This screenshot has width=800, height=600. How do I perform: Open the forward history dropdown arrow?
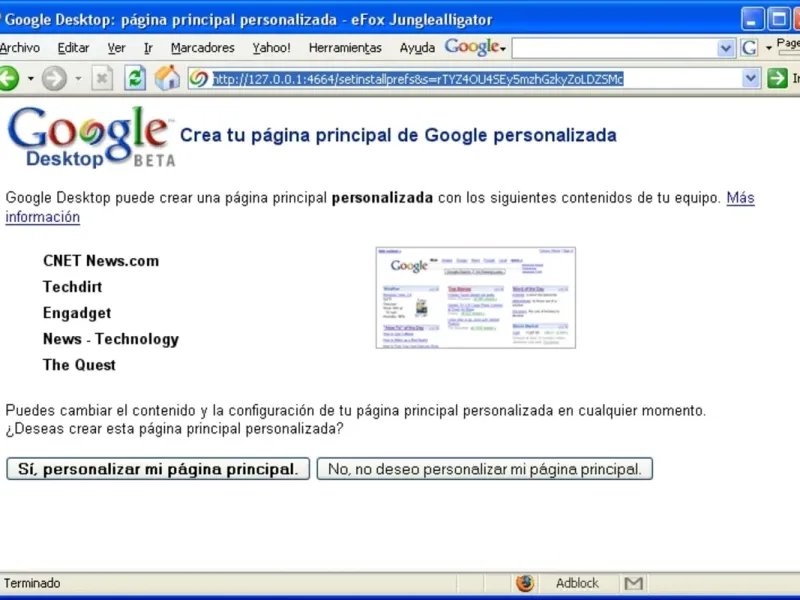[78, 79]
